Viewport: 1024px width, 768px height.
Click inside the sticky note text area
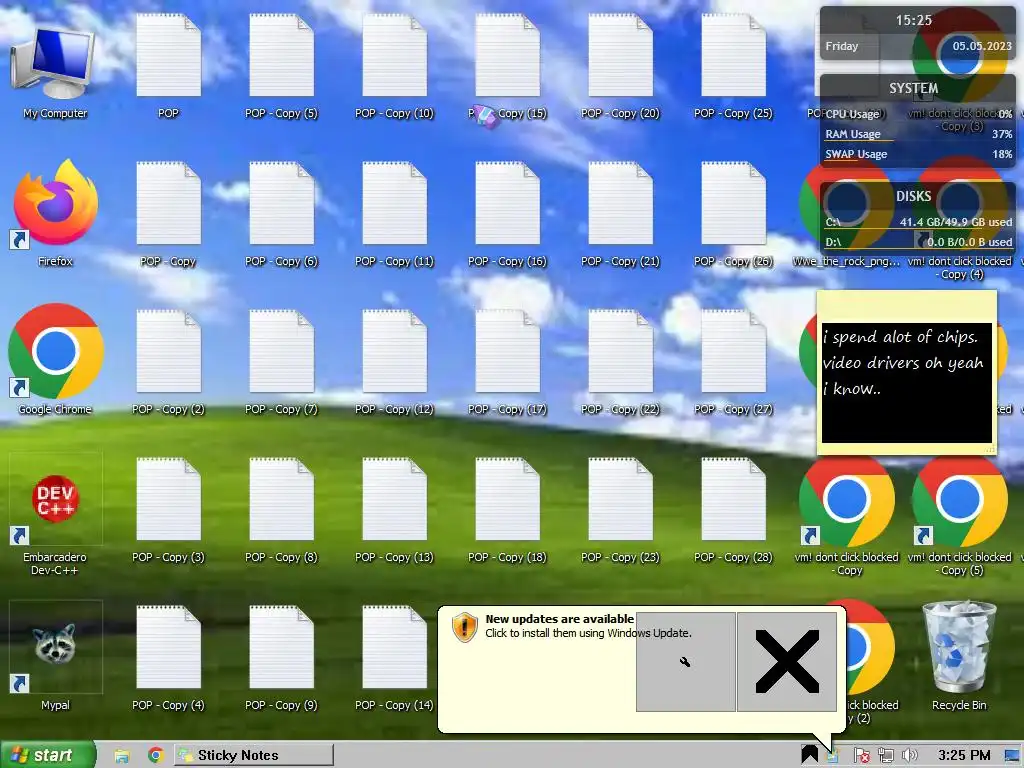pyautogui.click(x=906, y=383)
